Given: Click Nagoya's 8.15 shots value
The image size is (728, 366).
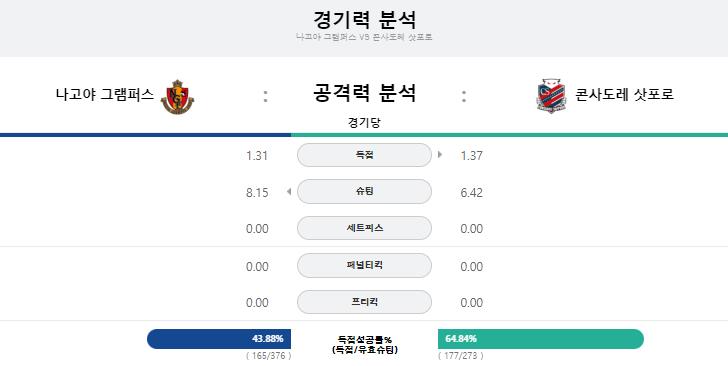Looking at the screenshot, I should 257,192.
